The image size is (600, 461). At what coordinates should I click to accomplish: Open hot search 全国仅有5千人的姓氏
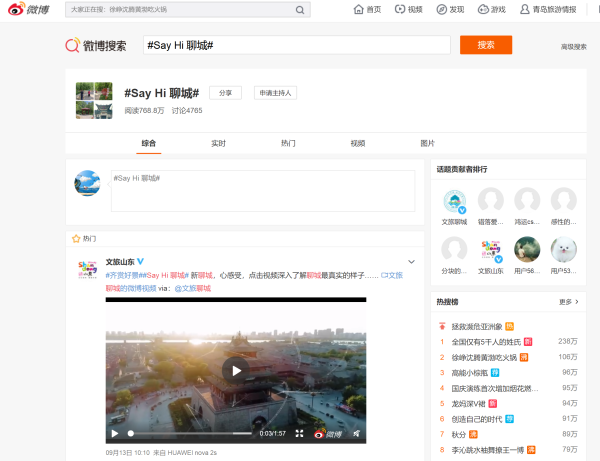486,342
